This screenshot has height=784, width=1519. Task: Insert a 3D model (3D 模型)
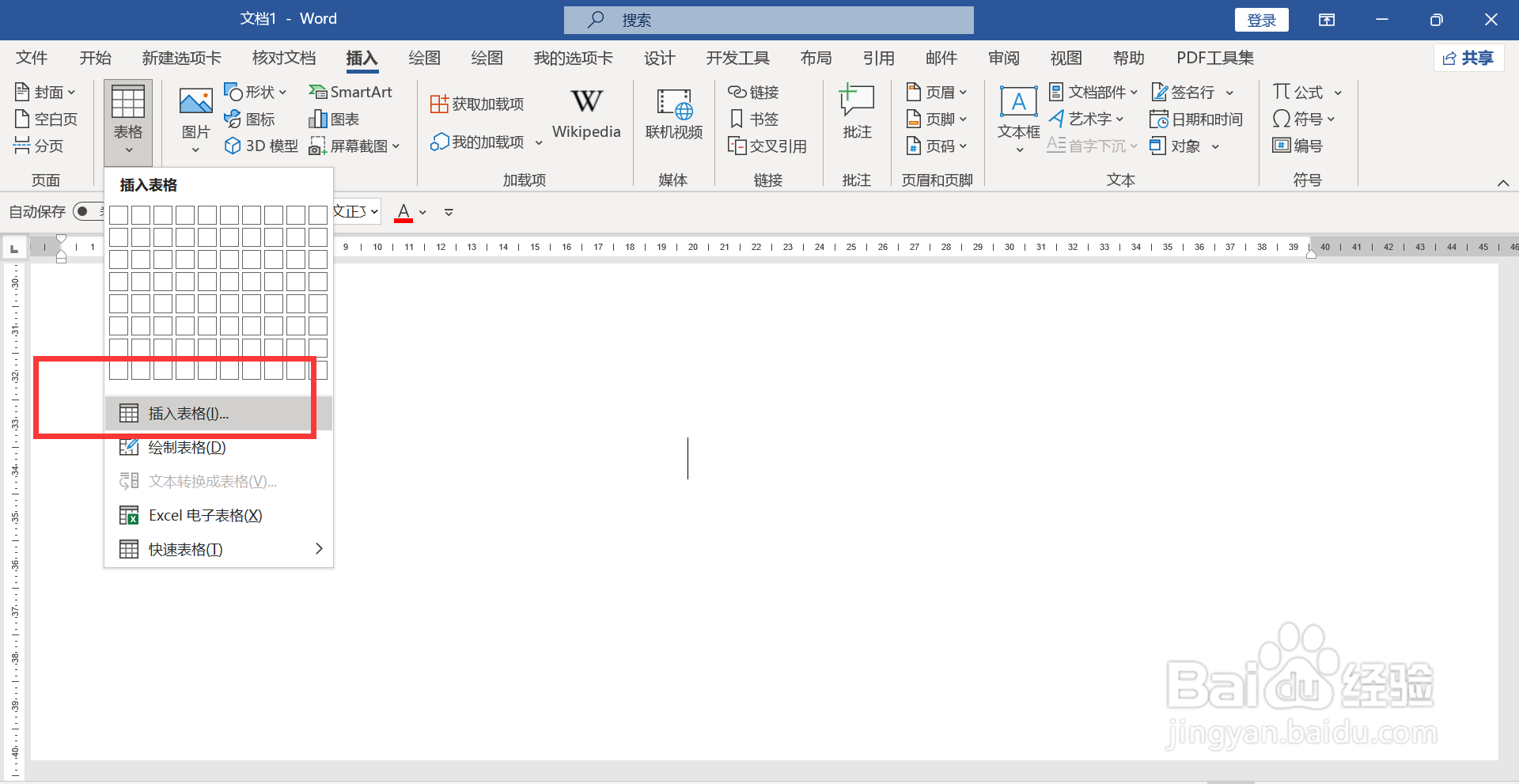(262, 146)
